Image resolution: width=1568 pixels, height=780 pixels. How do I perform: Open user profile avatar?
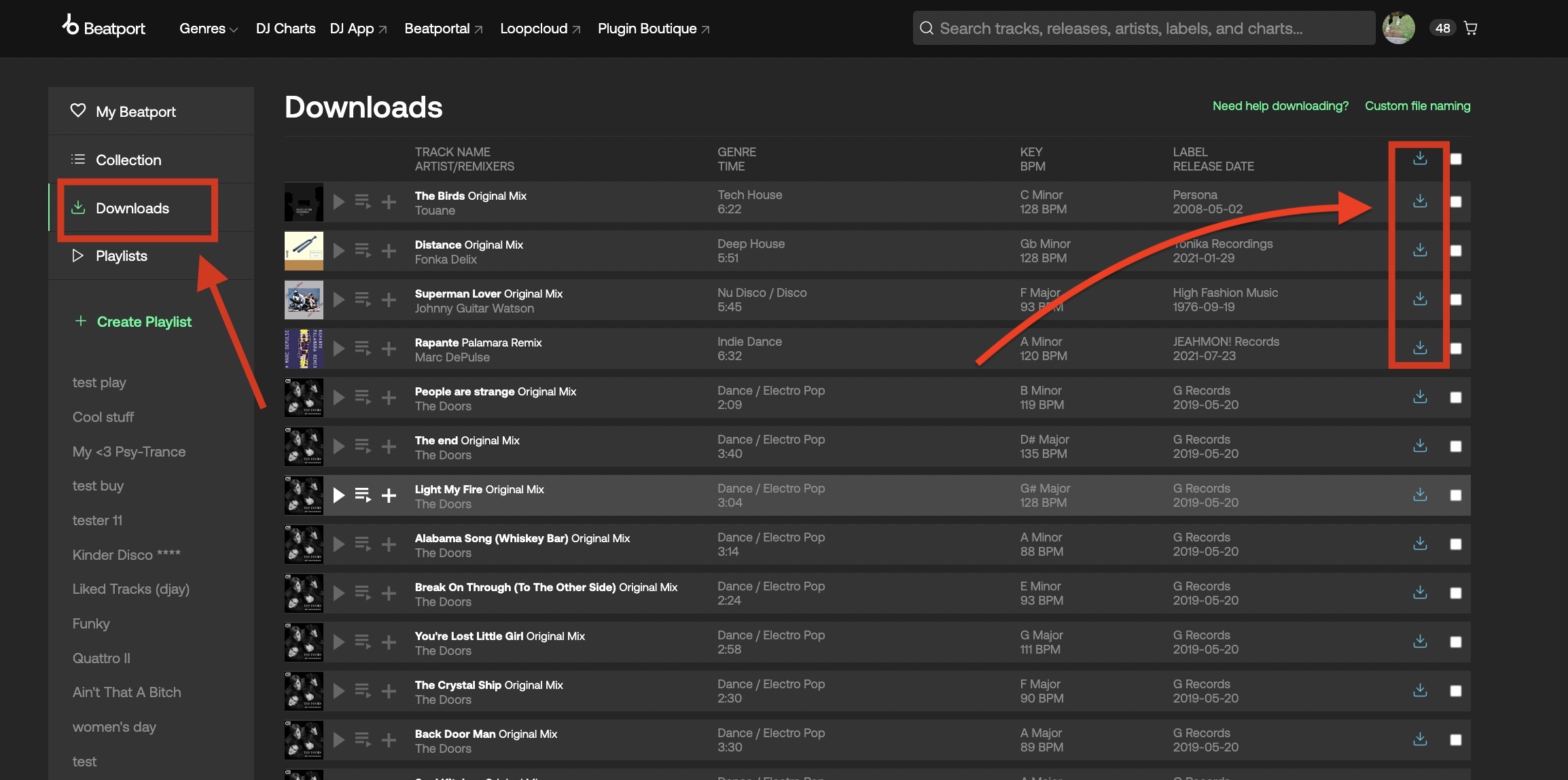[1399, 28]
